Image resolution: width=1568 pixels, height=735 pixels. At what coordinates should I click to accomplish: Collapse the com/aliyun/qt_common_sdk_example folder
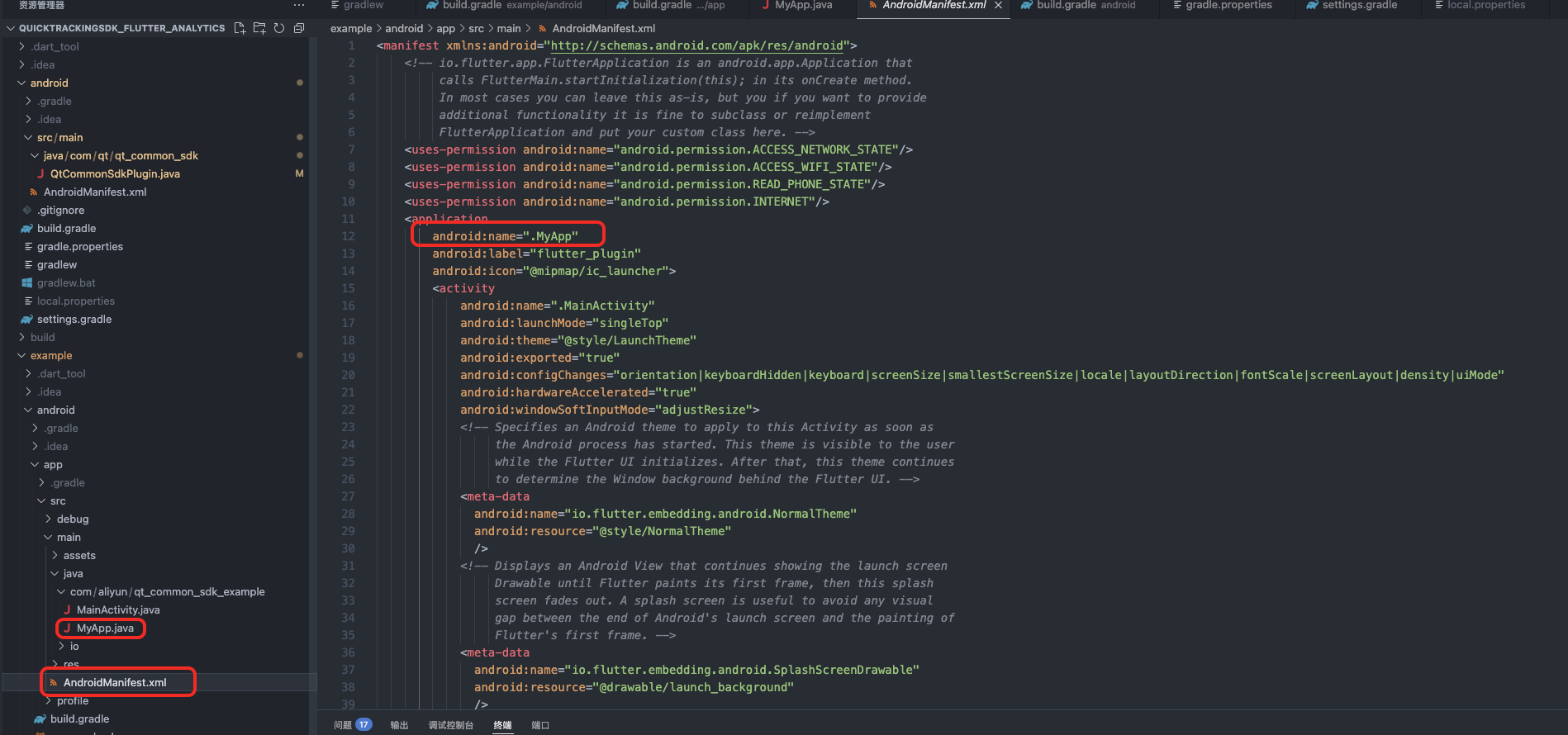click(167, 591)
